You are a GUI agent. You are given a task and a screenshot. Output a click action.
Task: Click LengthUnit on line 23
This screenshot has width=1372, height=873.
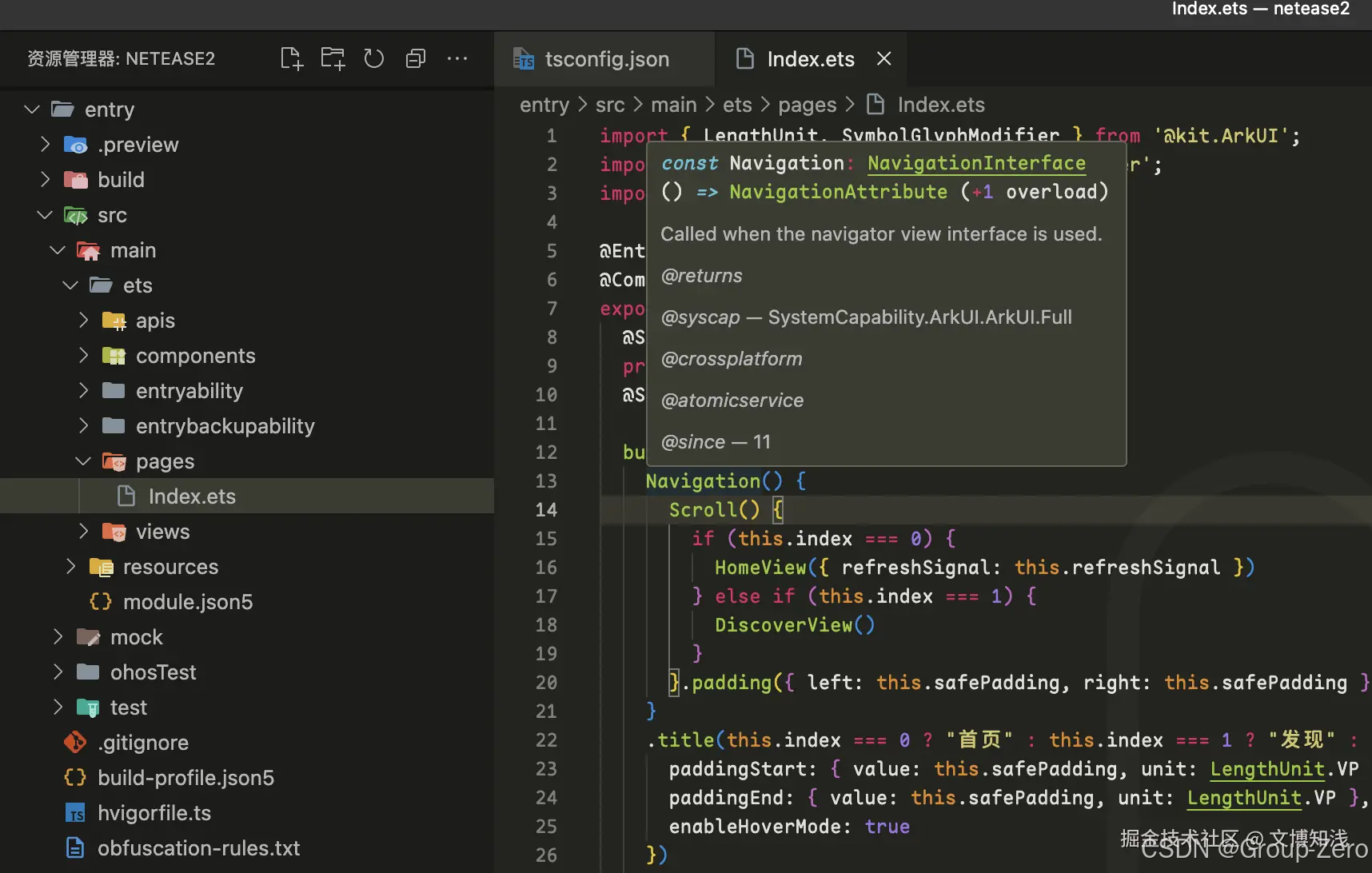point(1267,769)
